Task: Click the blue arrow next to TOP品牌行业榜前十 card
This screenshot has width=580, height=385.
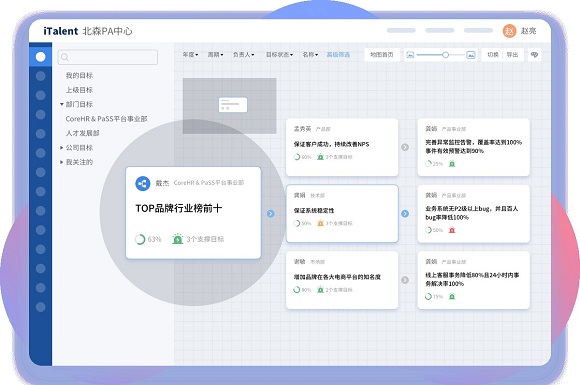Action: point(271,213)
